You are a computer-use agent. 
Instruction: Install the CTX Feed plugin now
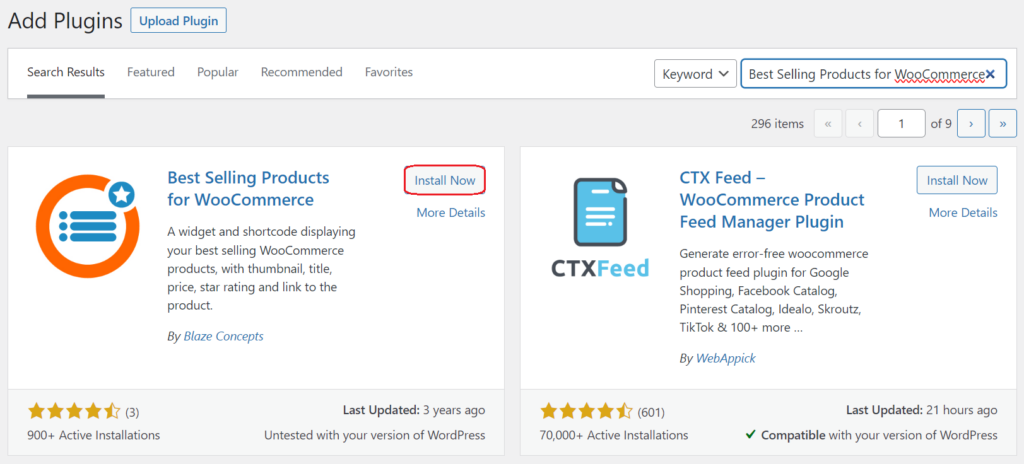(957, 180)
